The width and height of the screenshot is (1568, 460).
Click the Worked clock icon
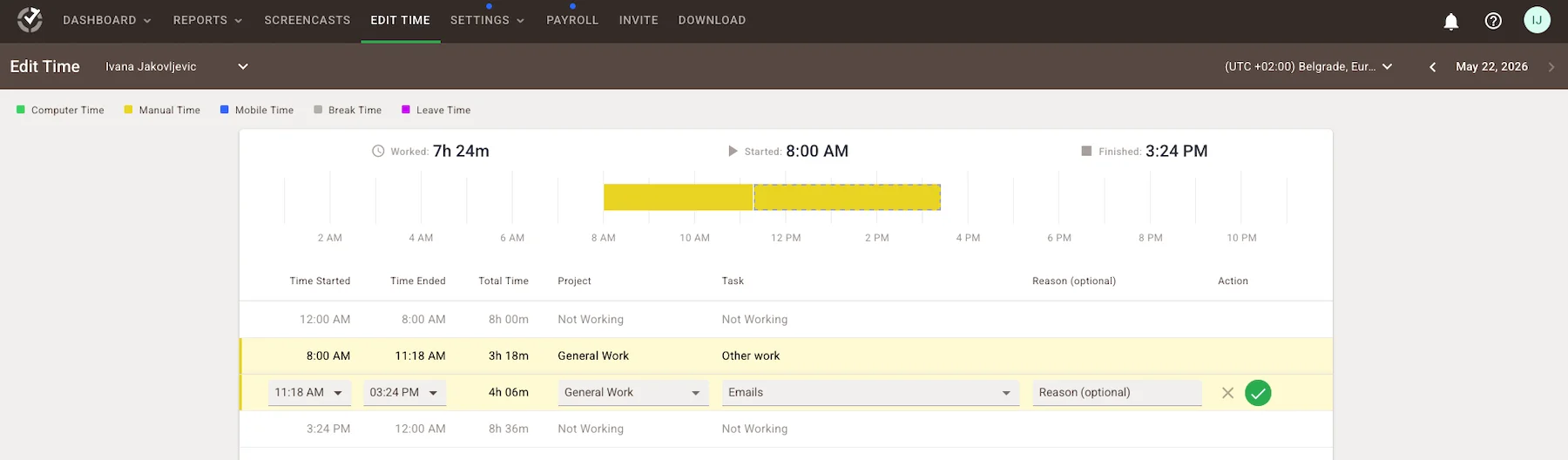click(378, 151)
